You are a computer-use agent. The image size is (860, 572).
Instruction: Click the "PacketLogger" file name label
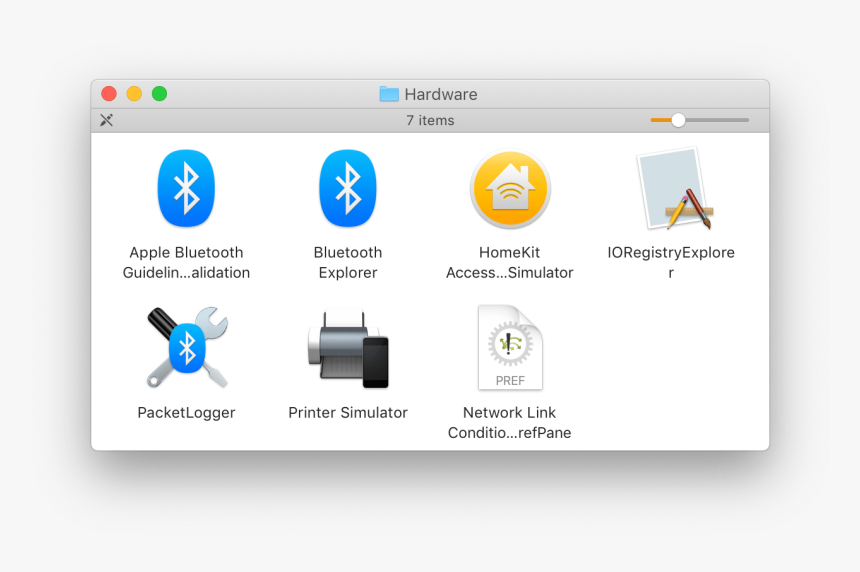186,412
